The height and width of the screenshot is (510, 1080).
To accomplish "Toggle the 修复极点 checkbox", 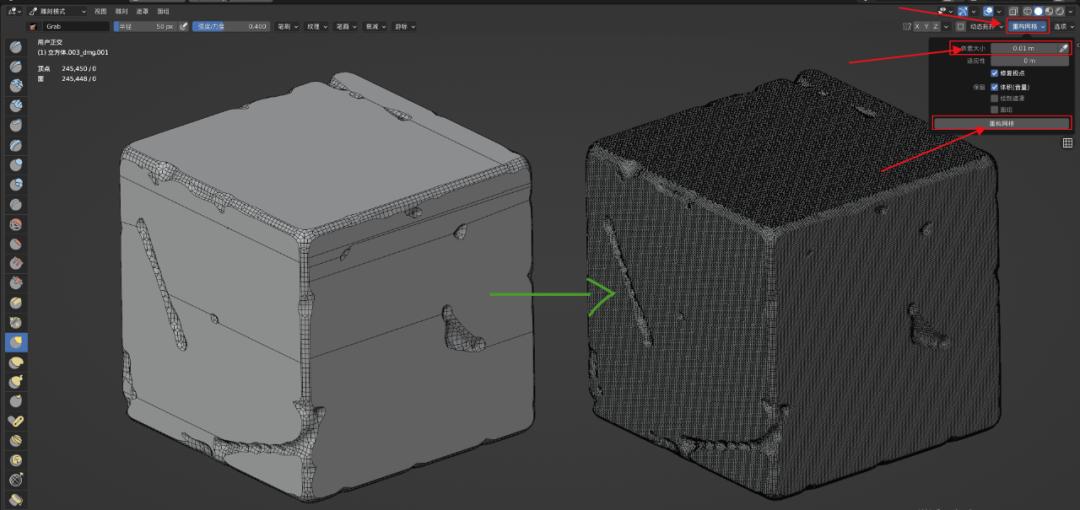I will click(x=995, y=73).
